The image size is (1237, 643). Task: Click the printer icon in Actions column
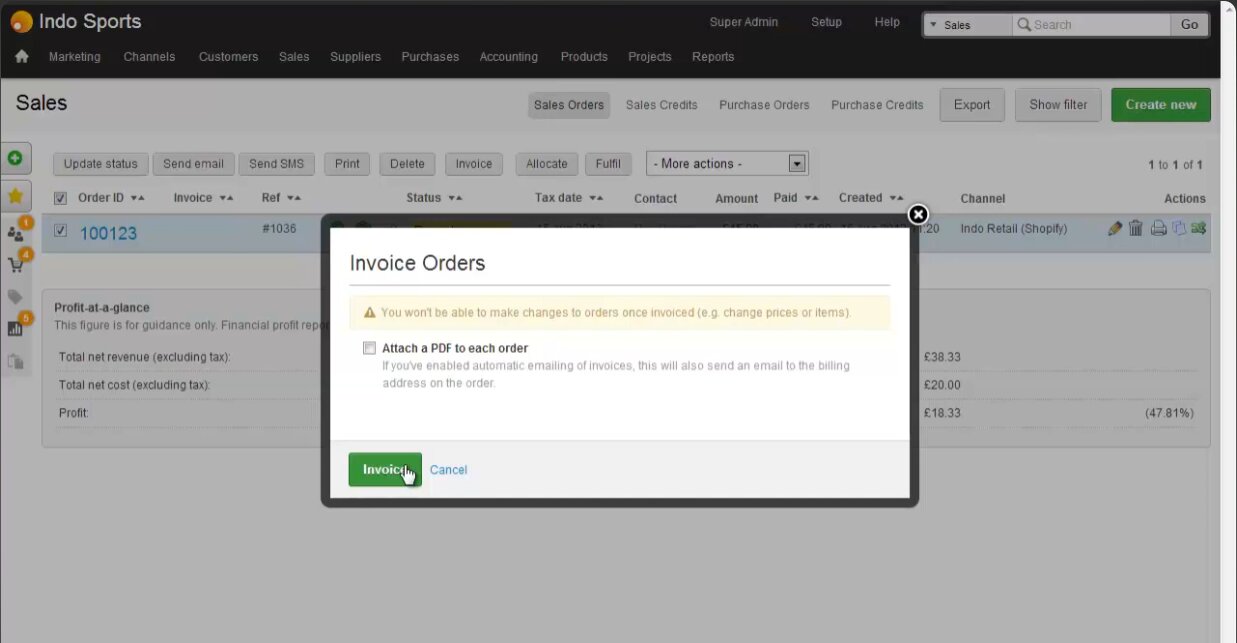(x=1158, y=229)
